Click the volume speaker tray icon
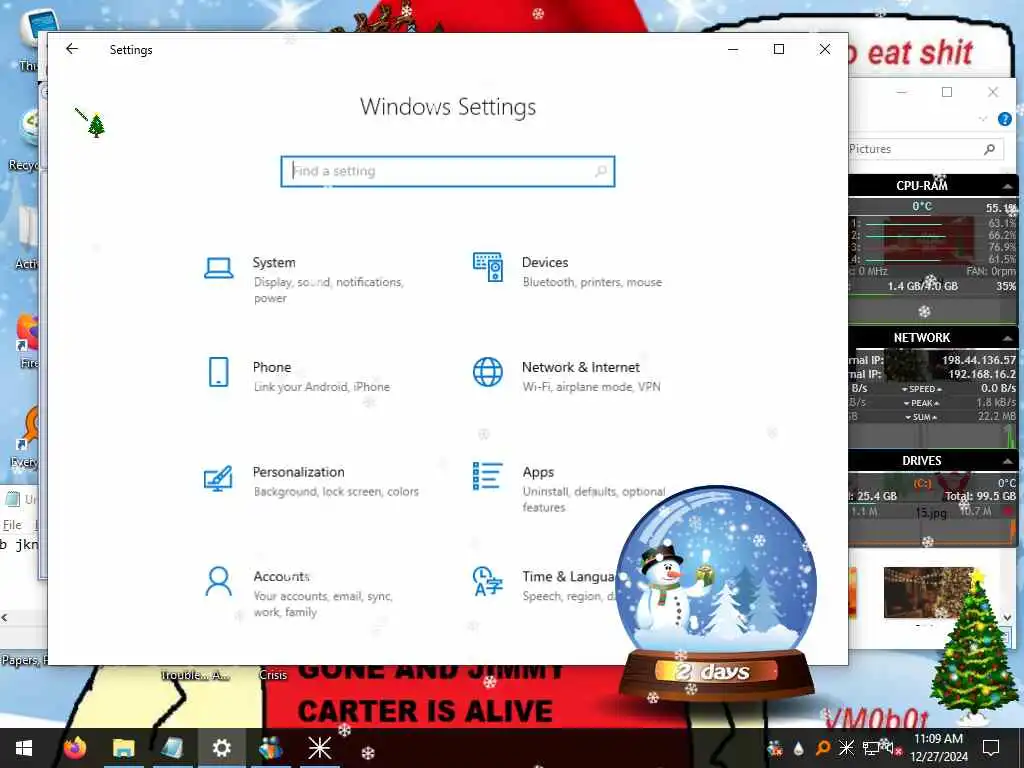The width and height of the screenshot is (1024, 768). coord(891,748)
